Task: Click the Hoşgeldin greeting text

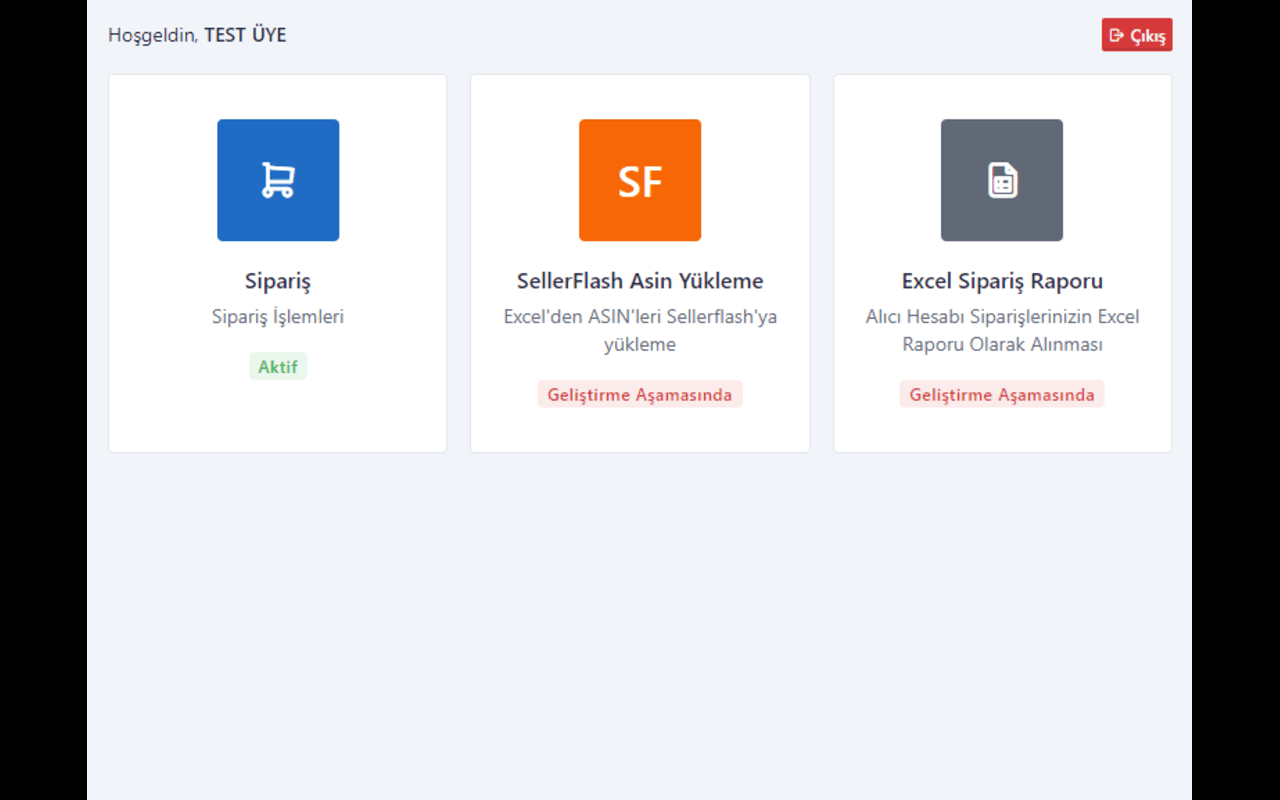Action: [152, 35]
